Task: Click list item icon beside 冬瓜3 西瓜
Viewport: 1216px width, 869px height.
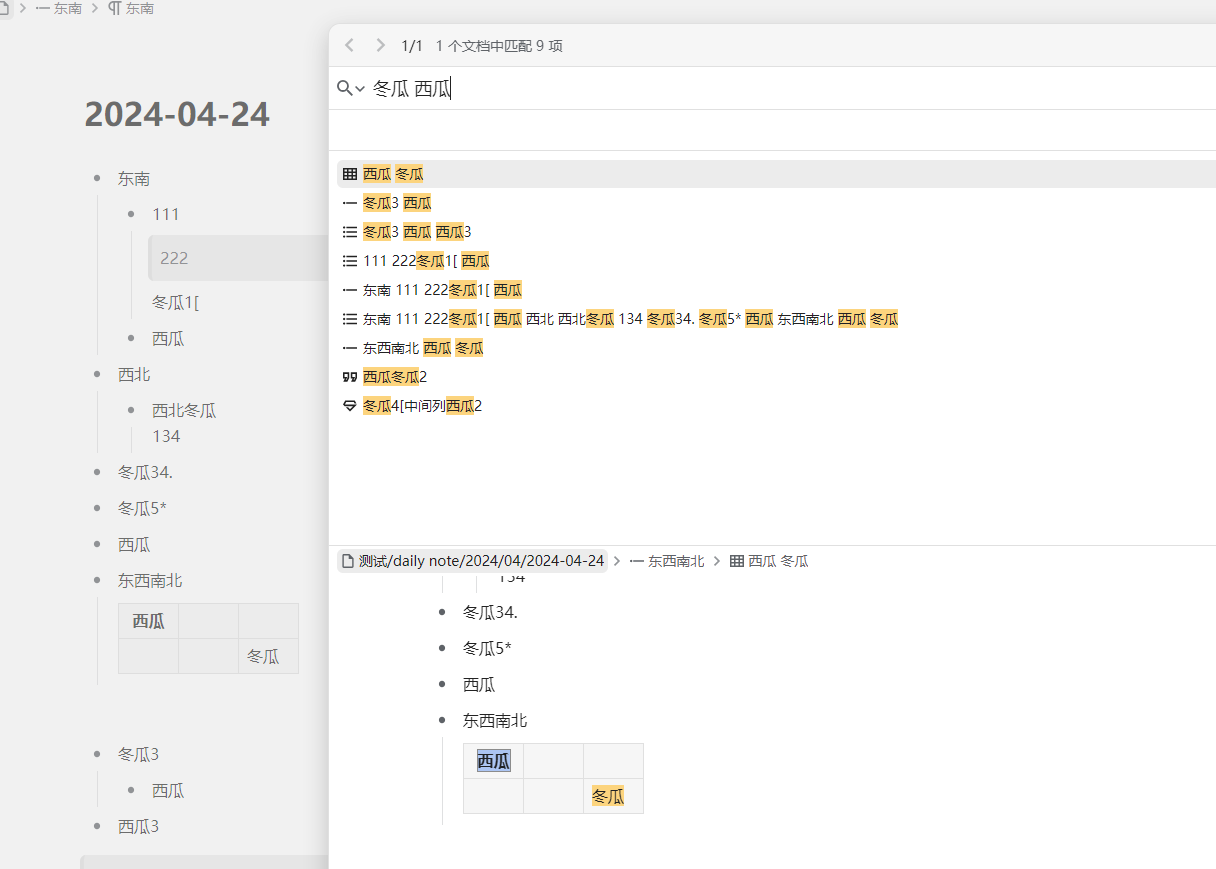Action: 349,203
